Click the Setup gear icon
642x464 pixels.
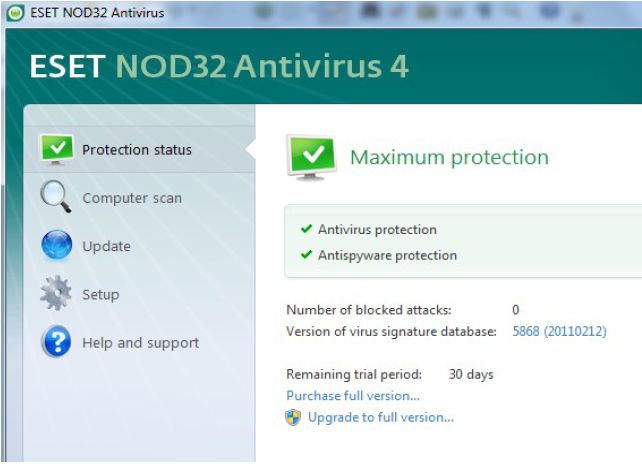56,293
